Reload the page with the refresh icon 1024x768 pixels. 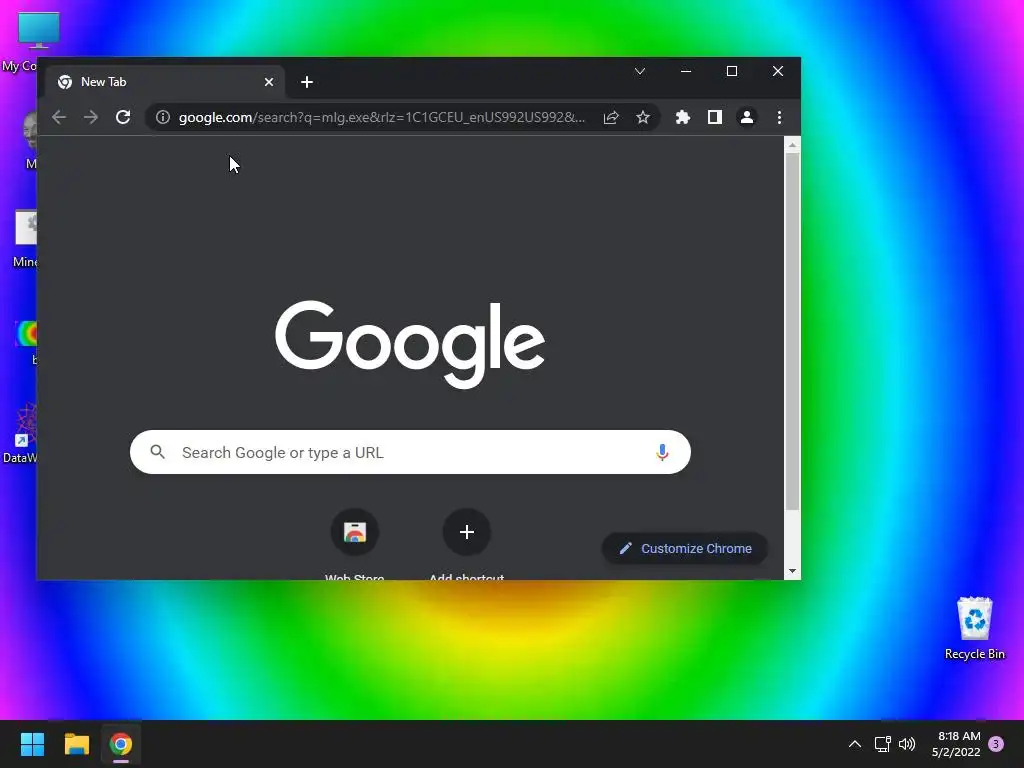[123, 118]
